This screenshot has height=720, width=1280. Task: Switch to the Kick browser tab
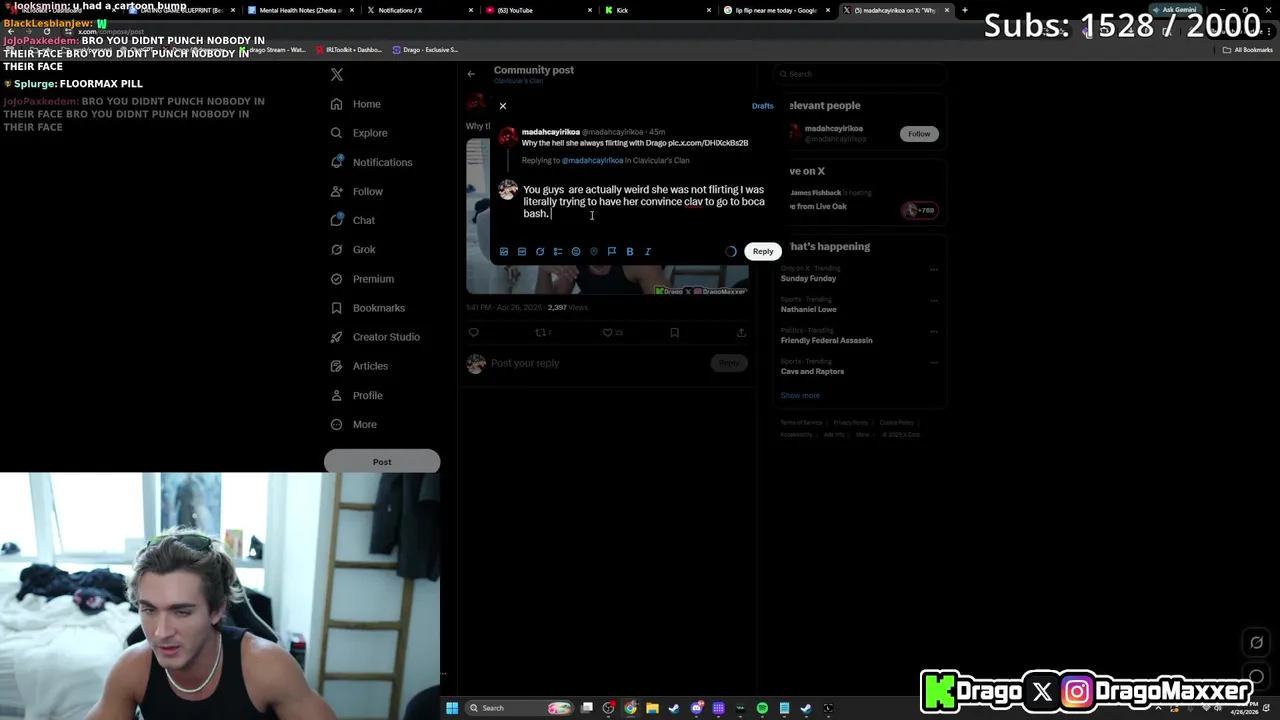click(660, 10)
